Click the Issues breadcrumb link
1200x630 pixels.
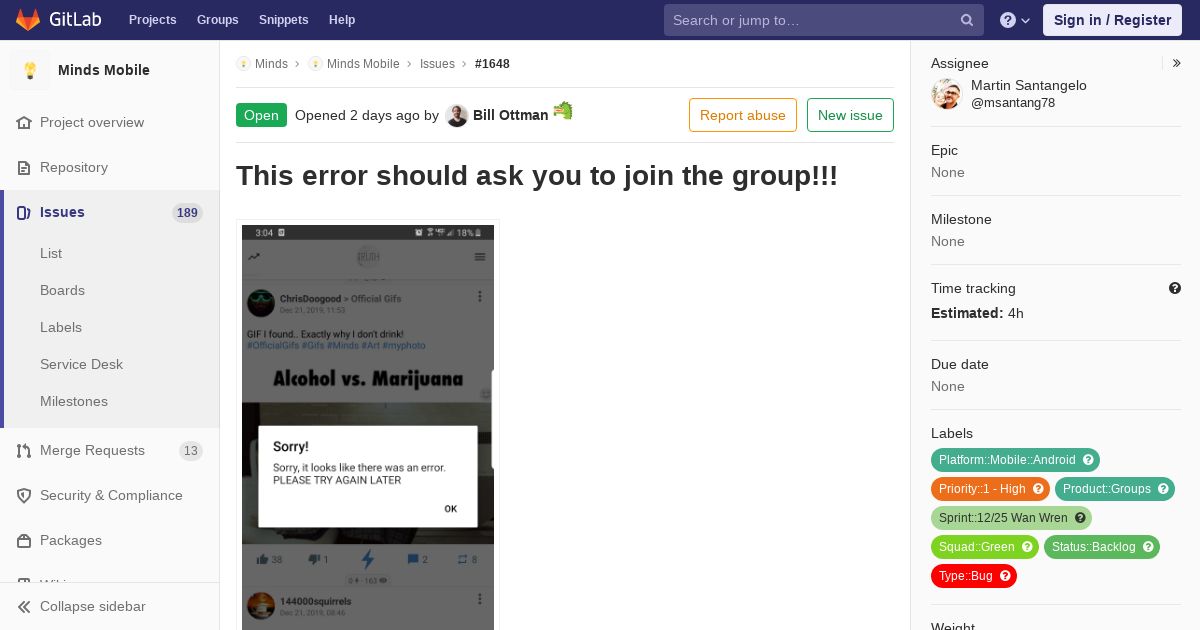(437, 63)
